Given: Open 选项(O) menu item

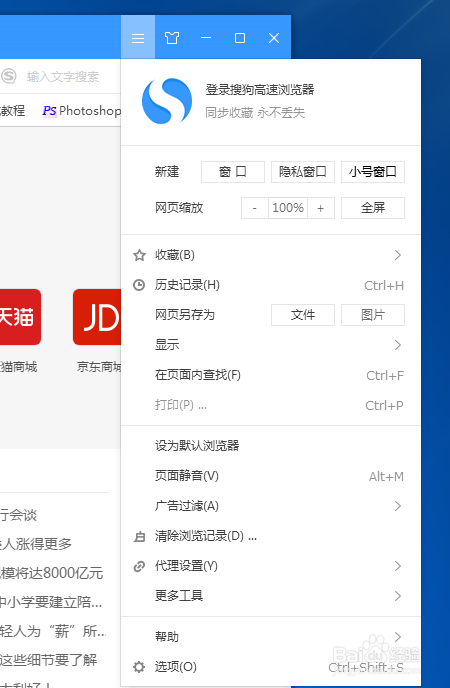Looking at the screenshot, I should 271,667.
